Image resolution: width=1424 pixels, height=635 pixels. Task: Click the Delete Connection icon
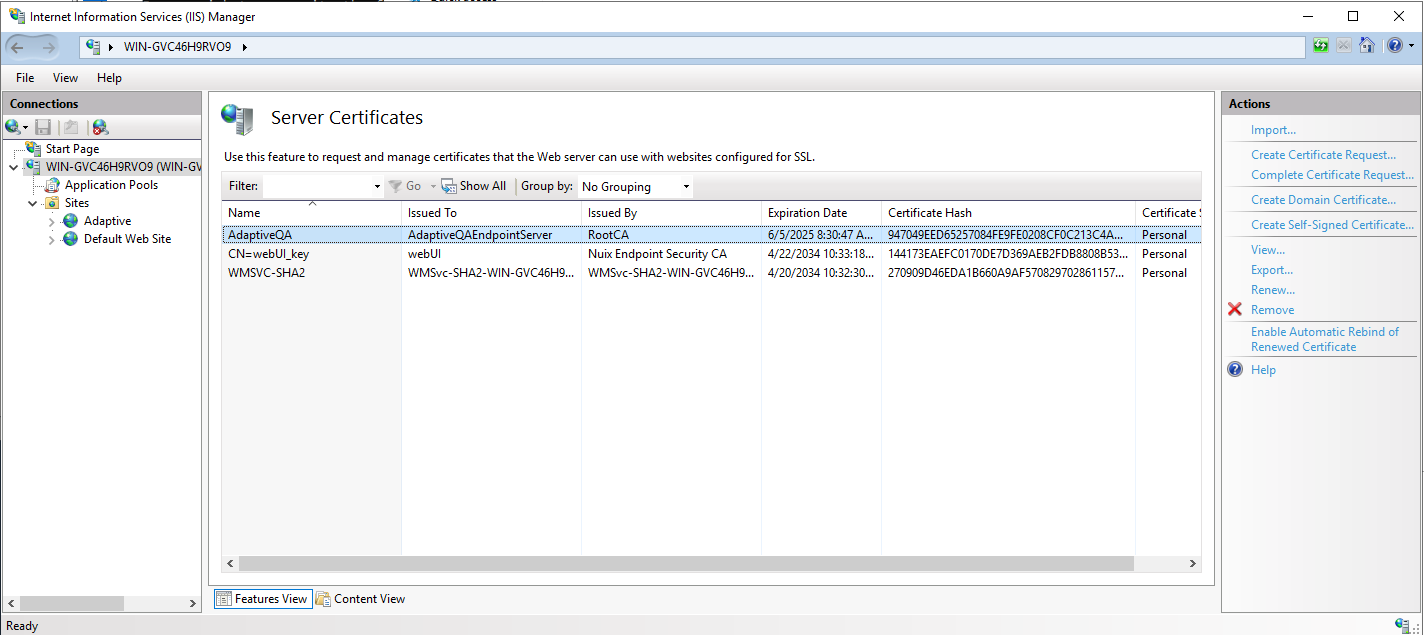pos(100,127)
